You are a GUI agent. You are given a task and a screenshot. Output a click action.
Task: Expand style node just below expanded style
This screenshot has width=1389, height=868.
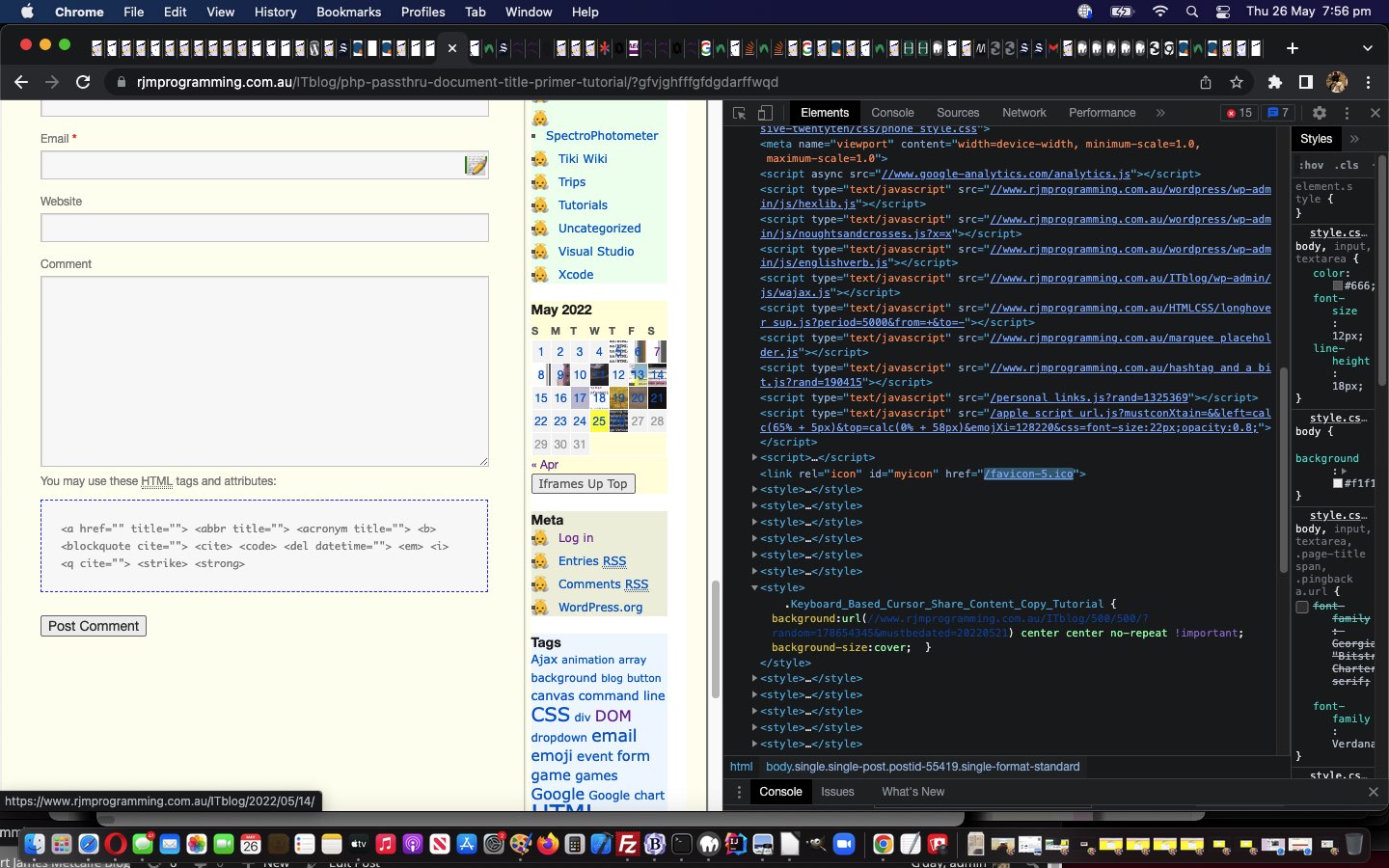click(x=754, y=679)
